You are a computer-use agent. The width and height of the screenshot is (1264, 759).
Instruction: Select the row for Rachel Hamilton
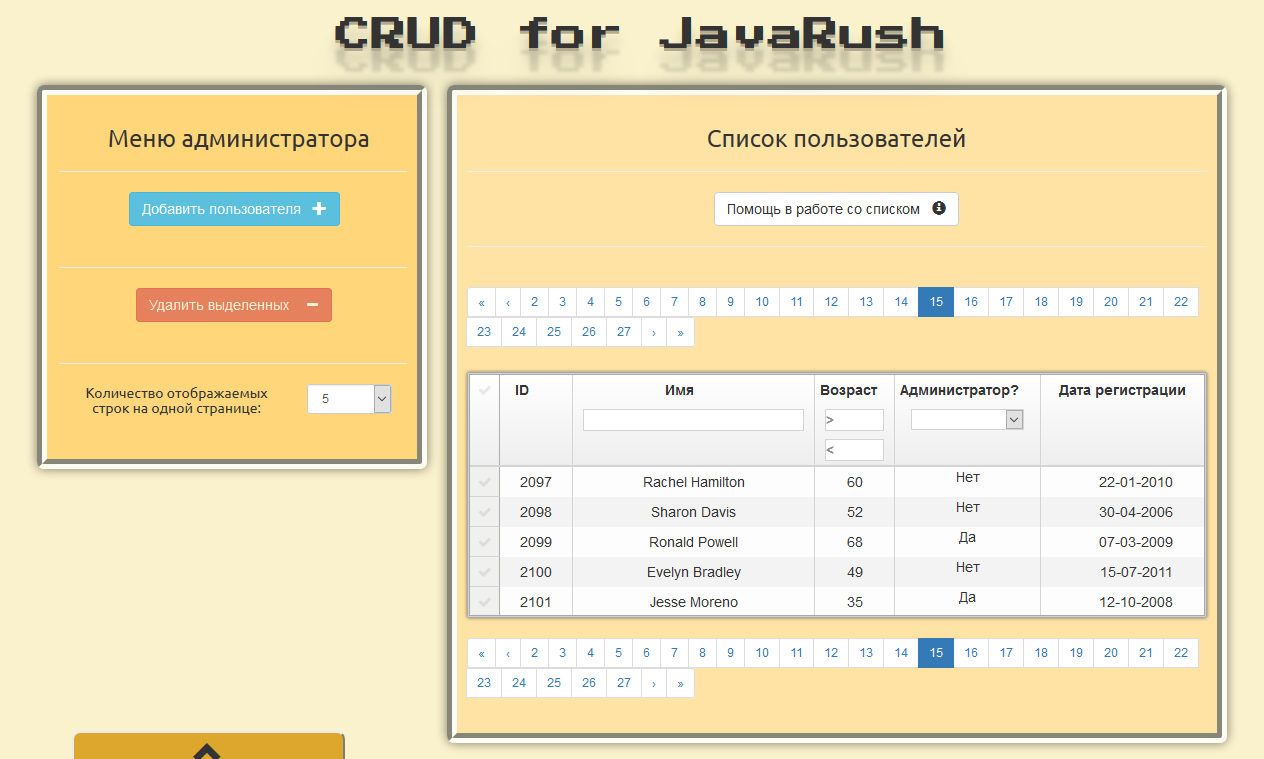coord(485,482)
